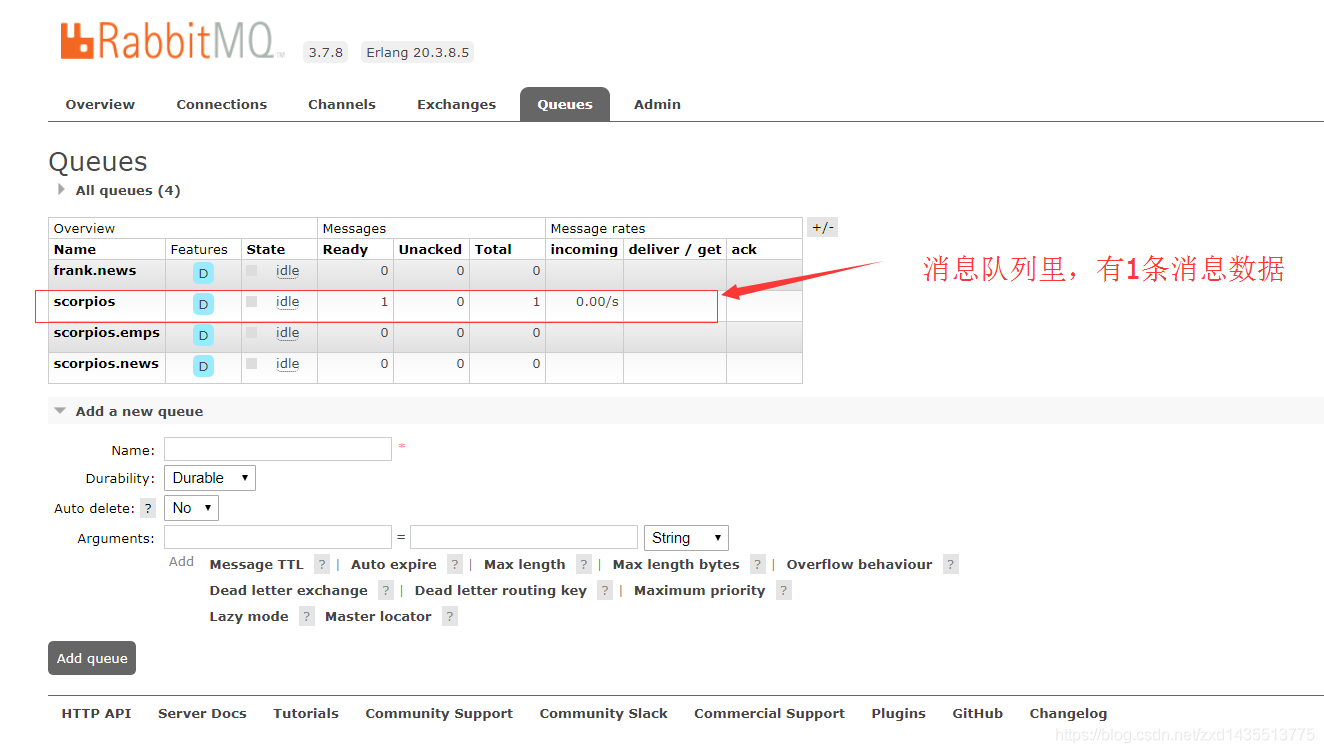Viewport: 1324px width, 753px height.
Task: Open the GitHub footer link
Action: [977, 713]
